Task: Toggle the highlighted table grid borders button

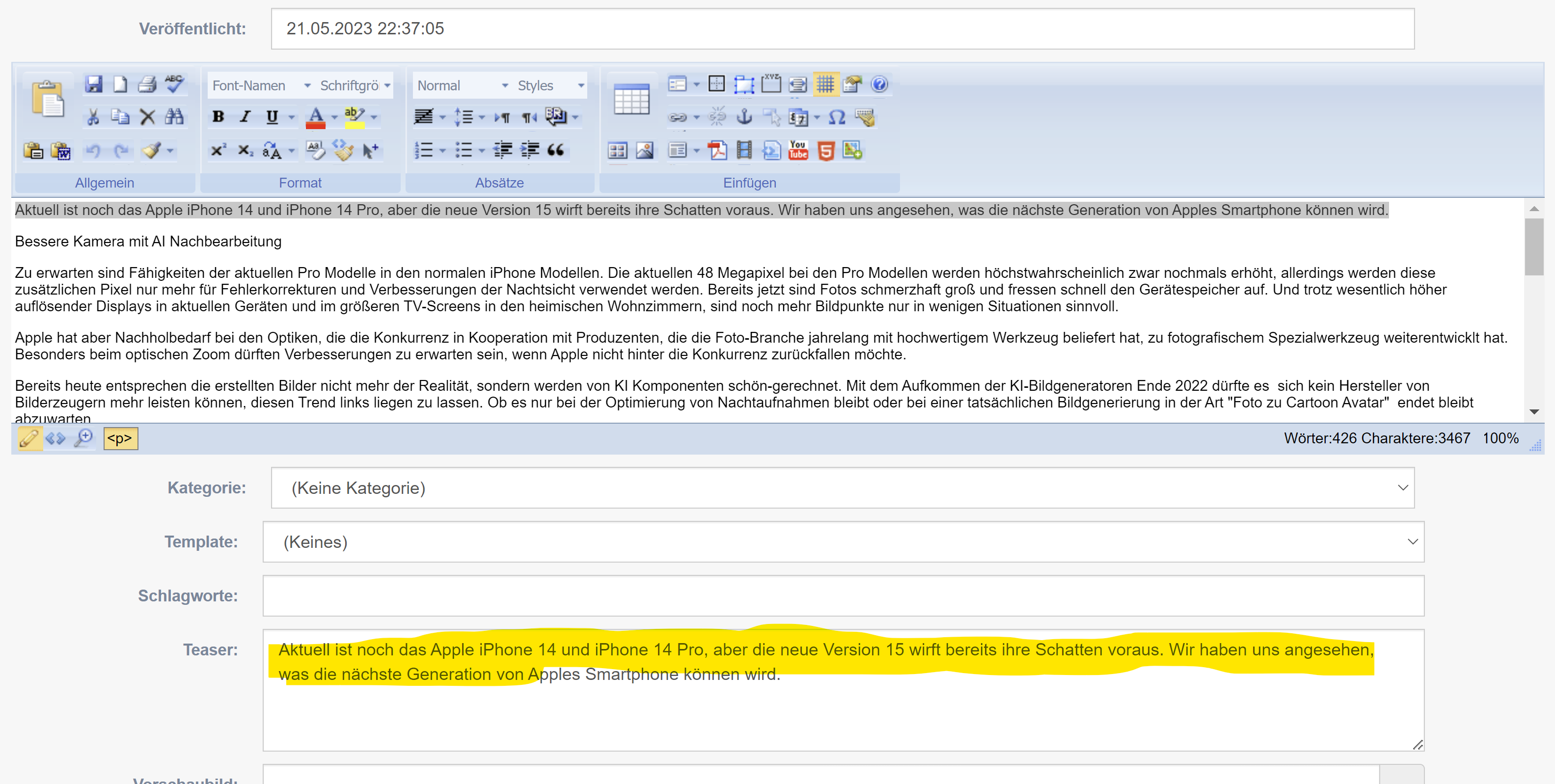Action: [825, 84]
